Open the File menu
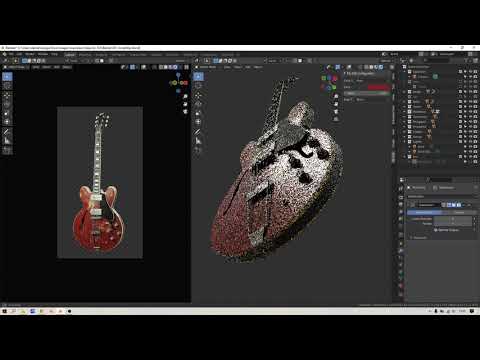480x360 pixels. pyautogui.click(x=11, y=54)
